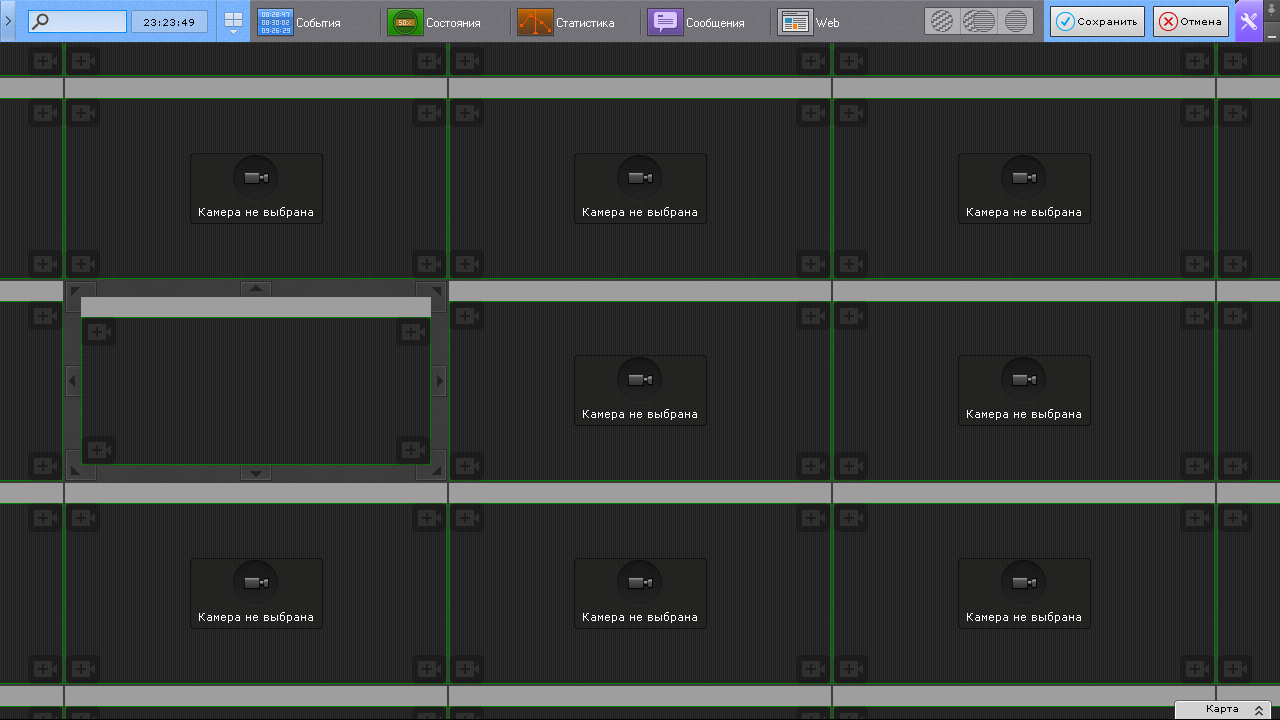Open the События tab label
The image size is (1280, 720).
pos(318,23)
